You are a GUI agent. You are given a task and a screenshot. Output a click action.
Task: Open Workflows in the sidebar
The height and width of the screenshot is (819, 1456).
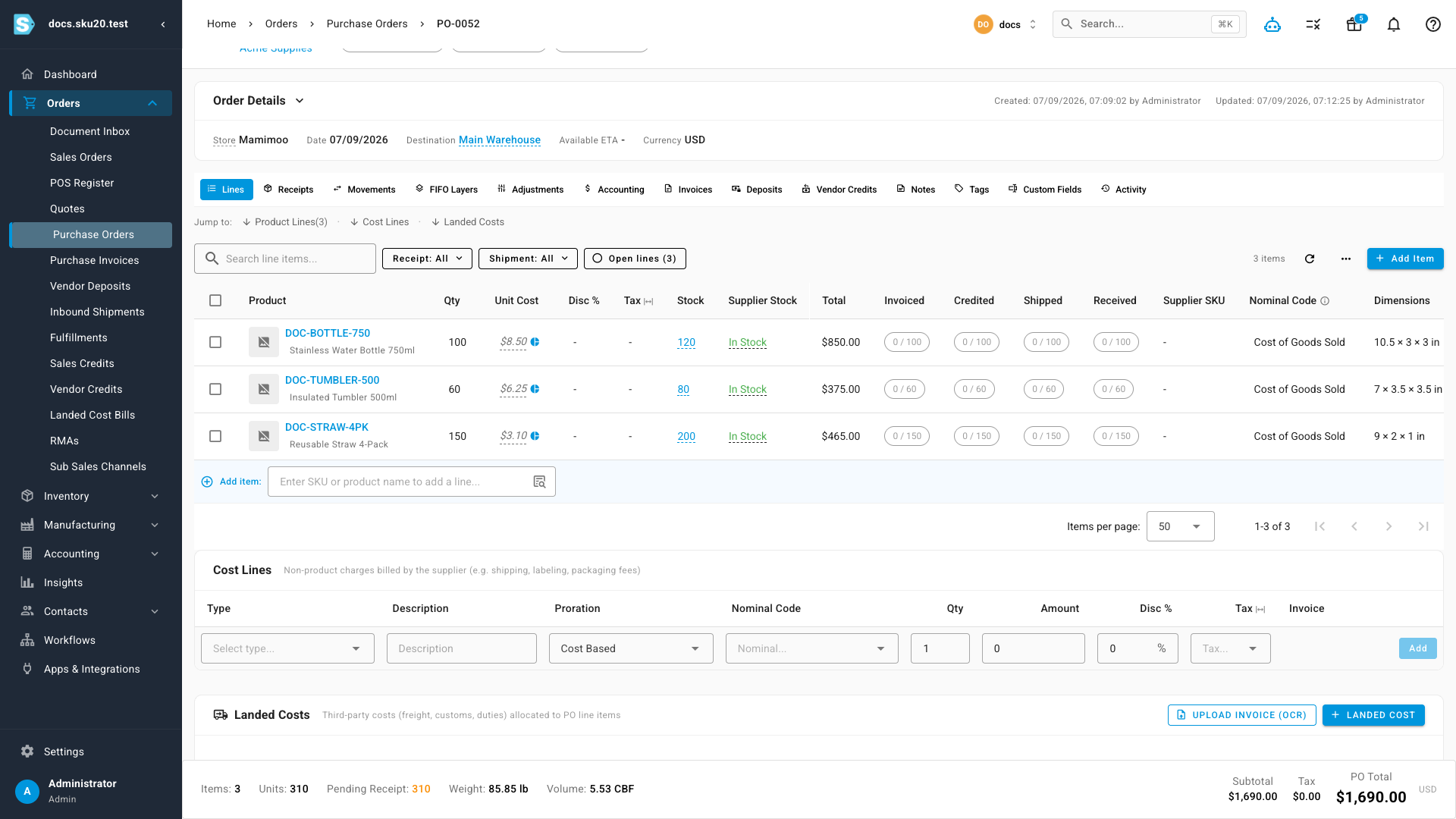pyautogui.click(x=91, y=640)
